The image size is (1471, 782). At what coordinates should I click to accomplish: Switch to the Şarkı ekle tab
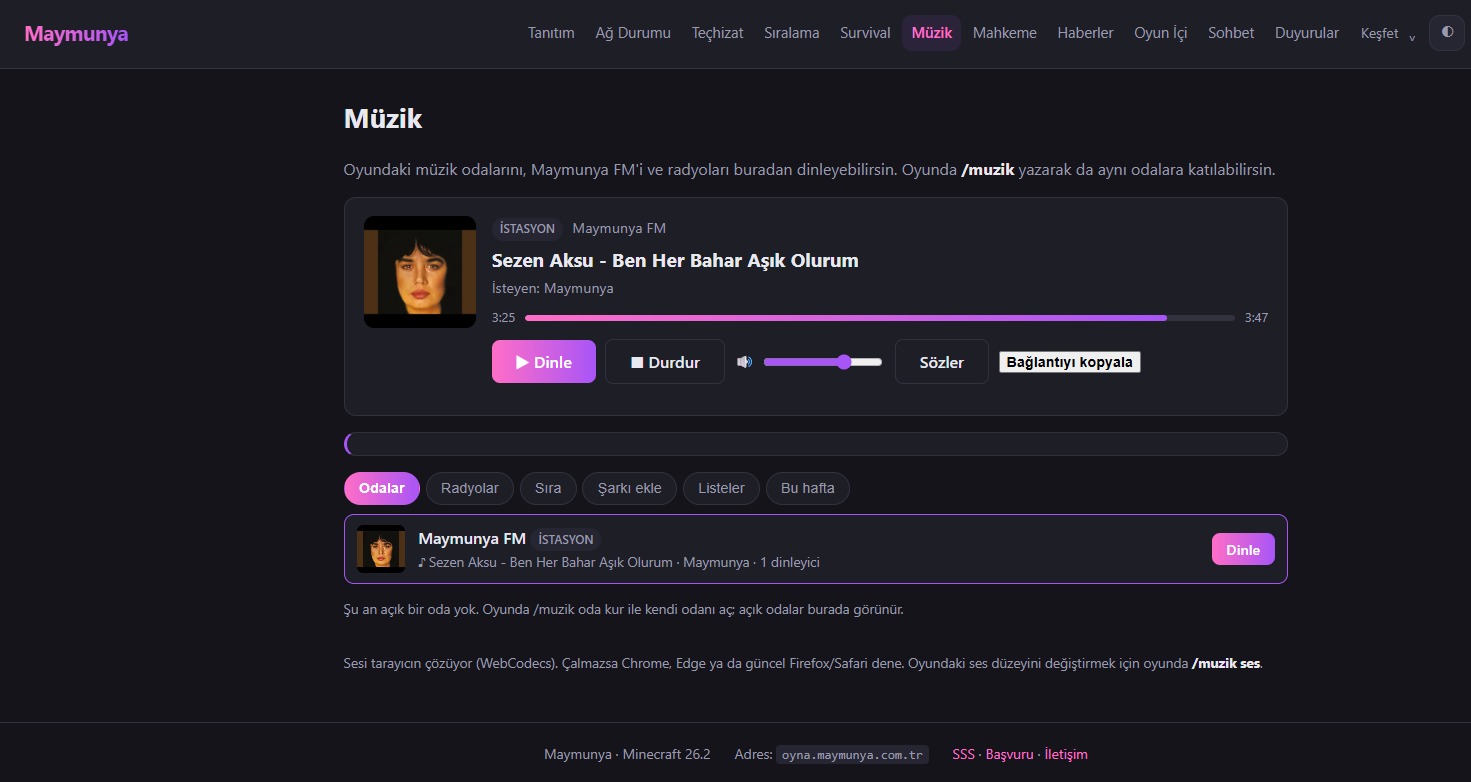click(x=630, y=488)
